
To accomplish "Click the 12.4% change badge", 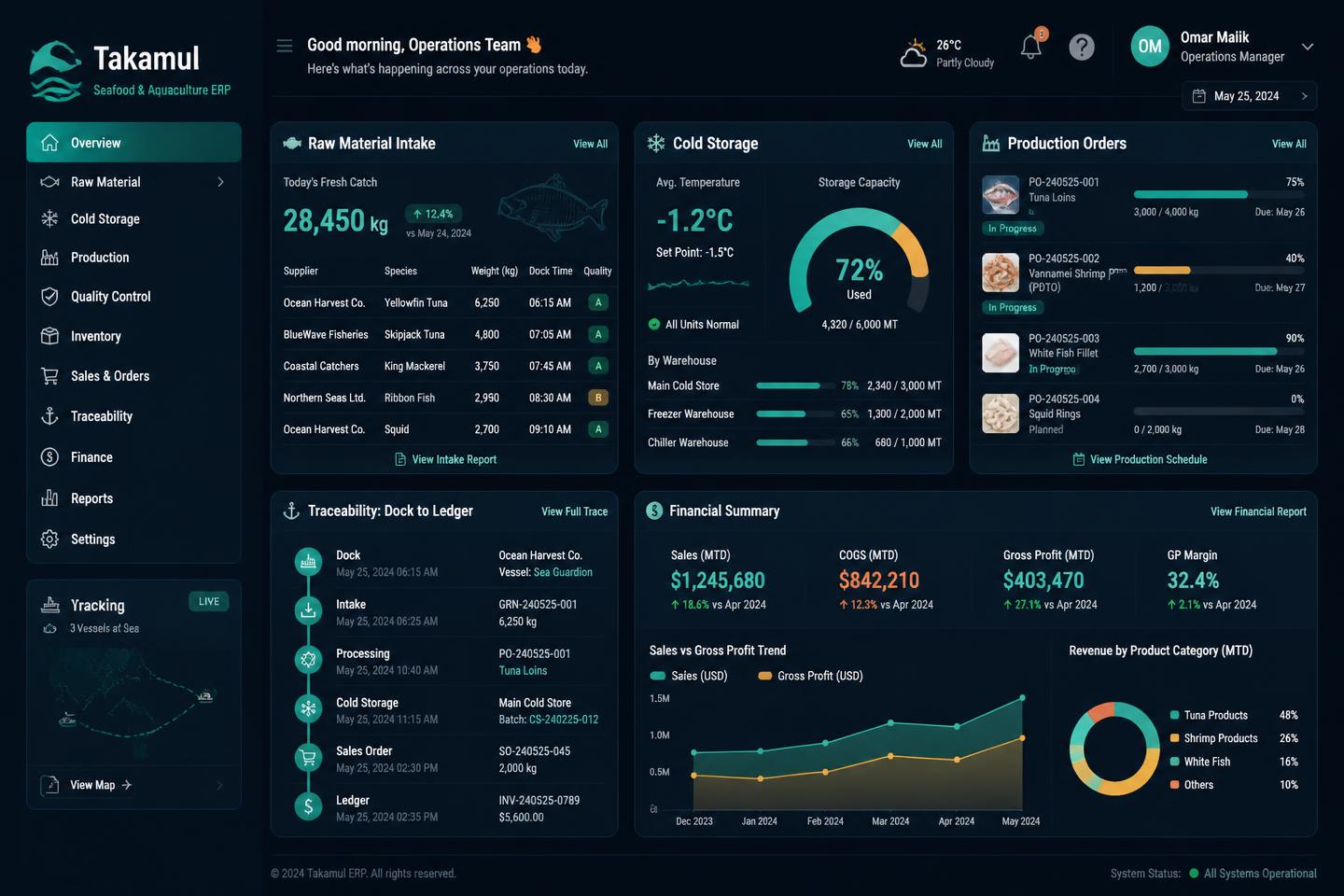I will click(x=434, y=214).
